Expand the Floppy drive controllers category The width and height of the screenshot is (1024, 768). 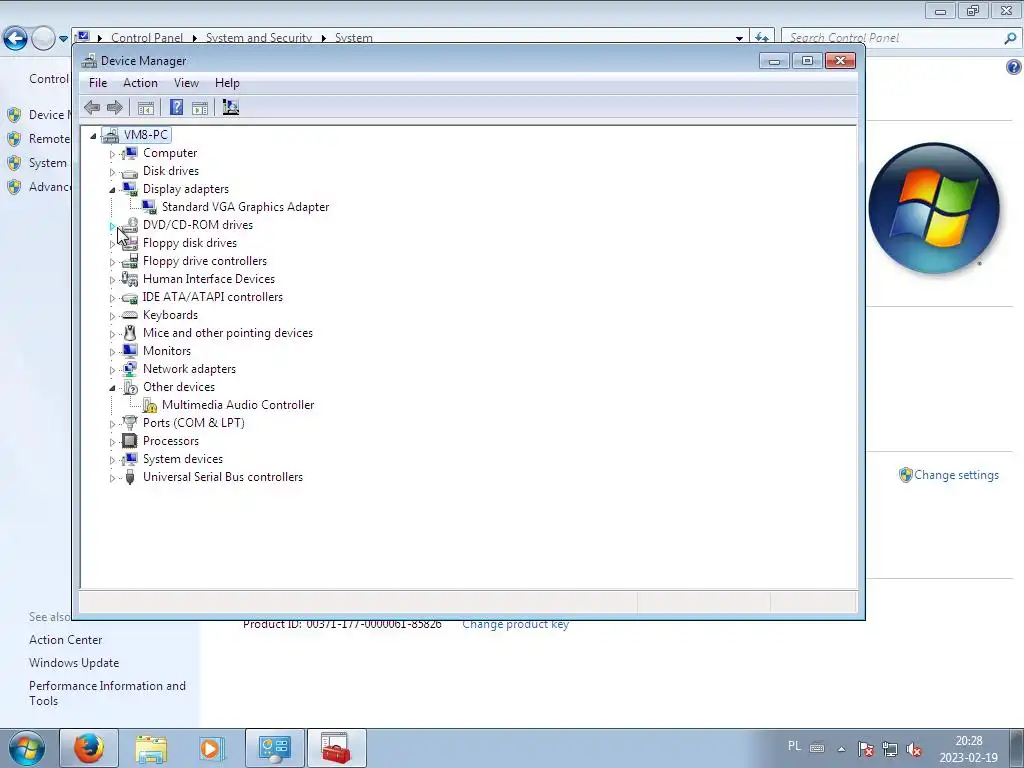[x=112, y=262]
